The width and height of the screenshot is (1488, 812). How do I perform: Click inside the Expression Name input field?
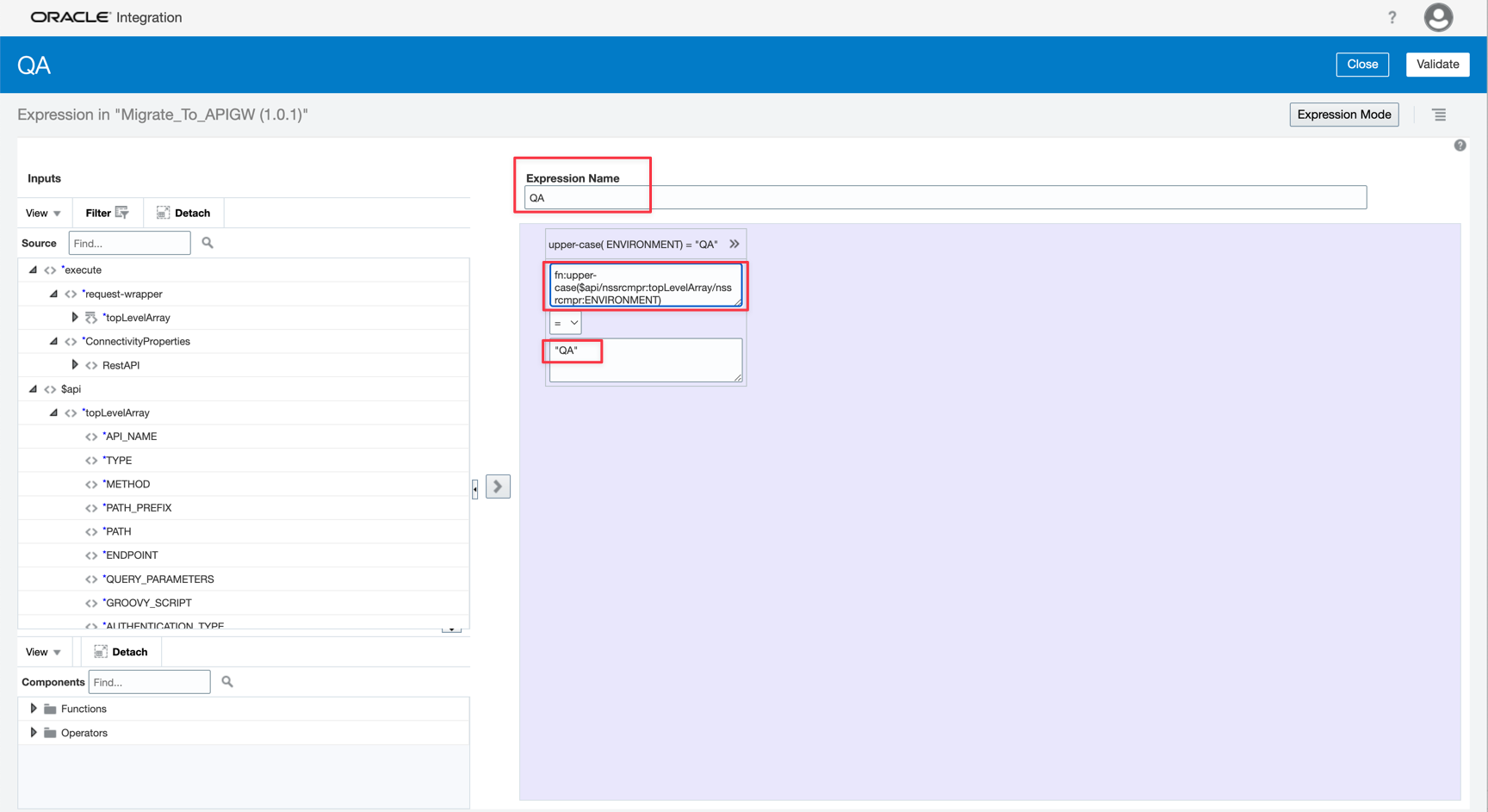coord(861,196)
